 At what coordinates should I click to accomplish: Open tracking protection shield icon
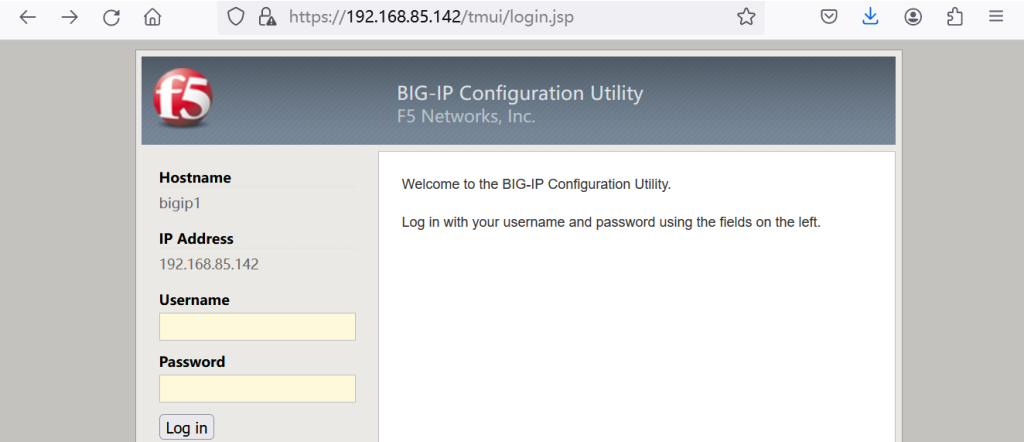point(235,17)
